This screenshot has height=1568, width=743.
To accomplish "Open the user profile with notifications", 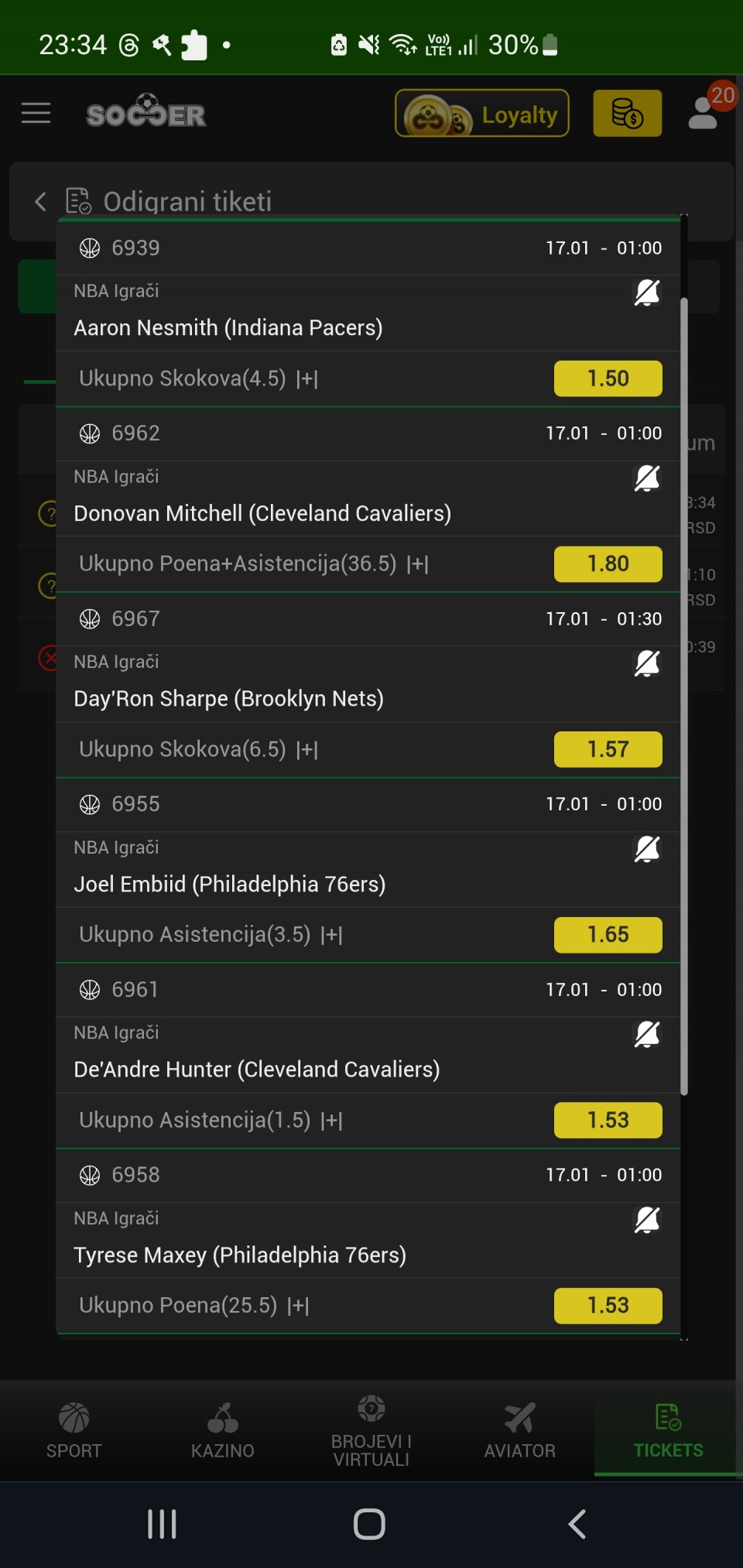I will (704, 112).
